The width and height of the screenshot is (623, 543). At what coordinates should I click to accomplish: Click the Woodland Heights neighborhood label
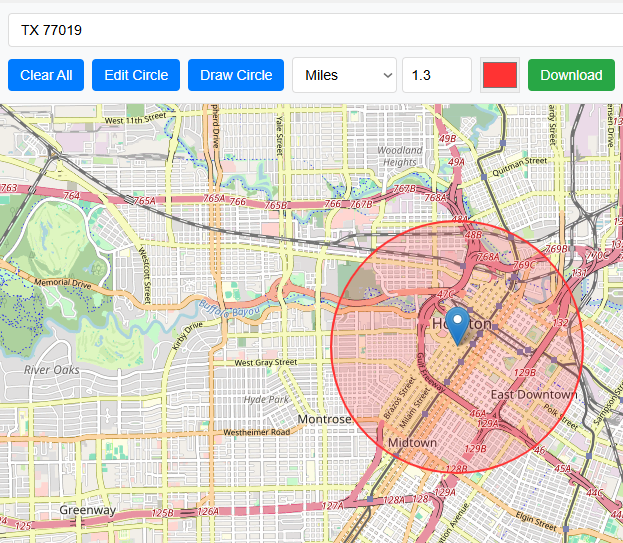tap(399, 156)
